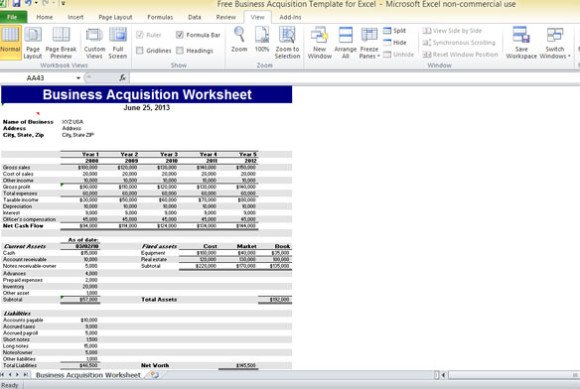The height and width of the screenshot is (389, 580).
Task: Select the Net Cash Flow row label
Action: [x=23, y=226]
